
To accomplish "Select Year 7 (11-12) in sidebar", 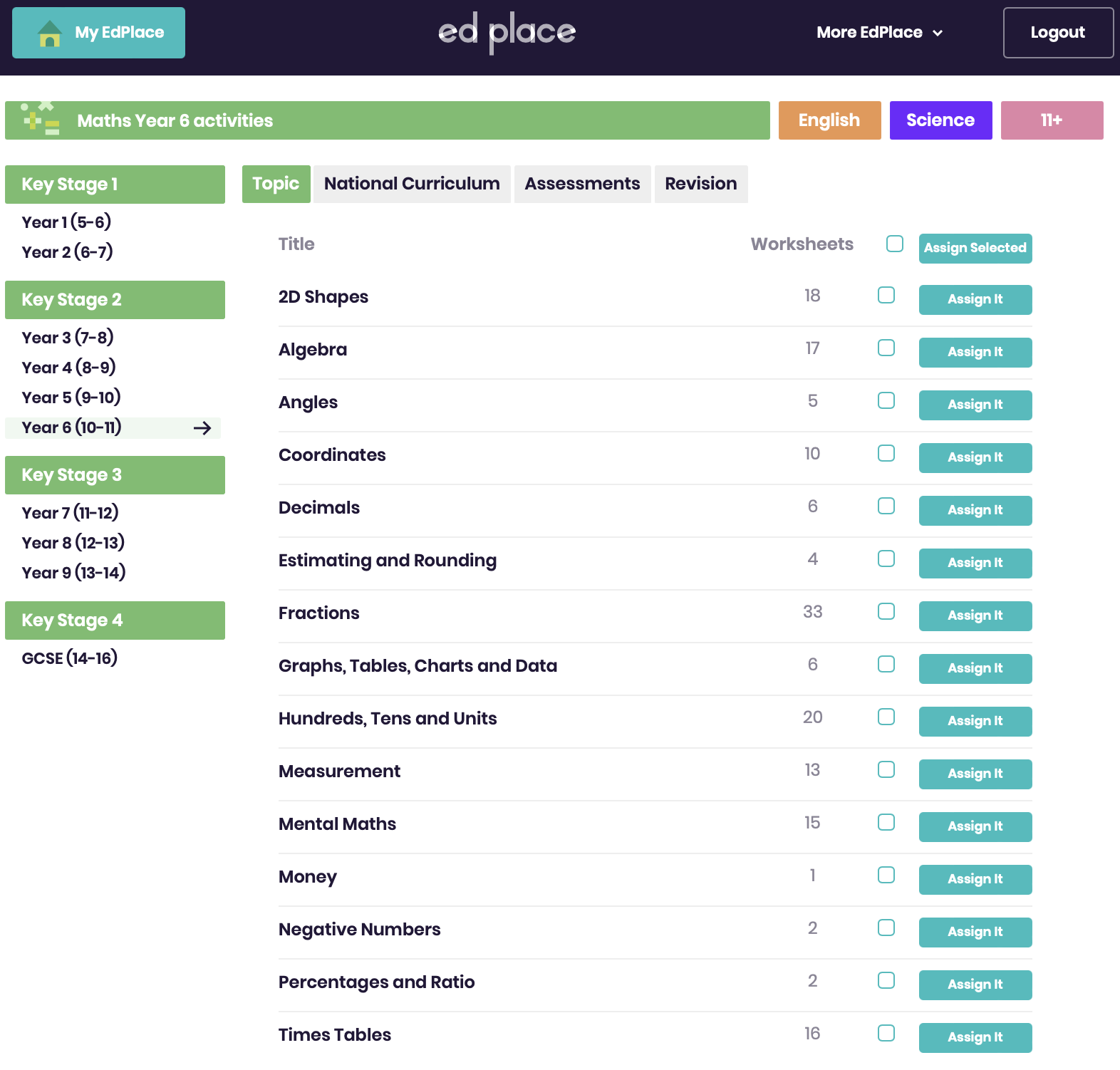I will tap(71, 513).
